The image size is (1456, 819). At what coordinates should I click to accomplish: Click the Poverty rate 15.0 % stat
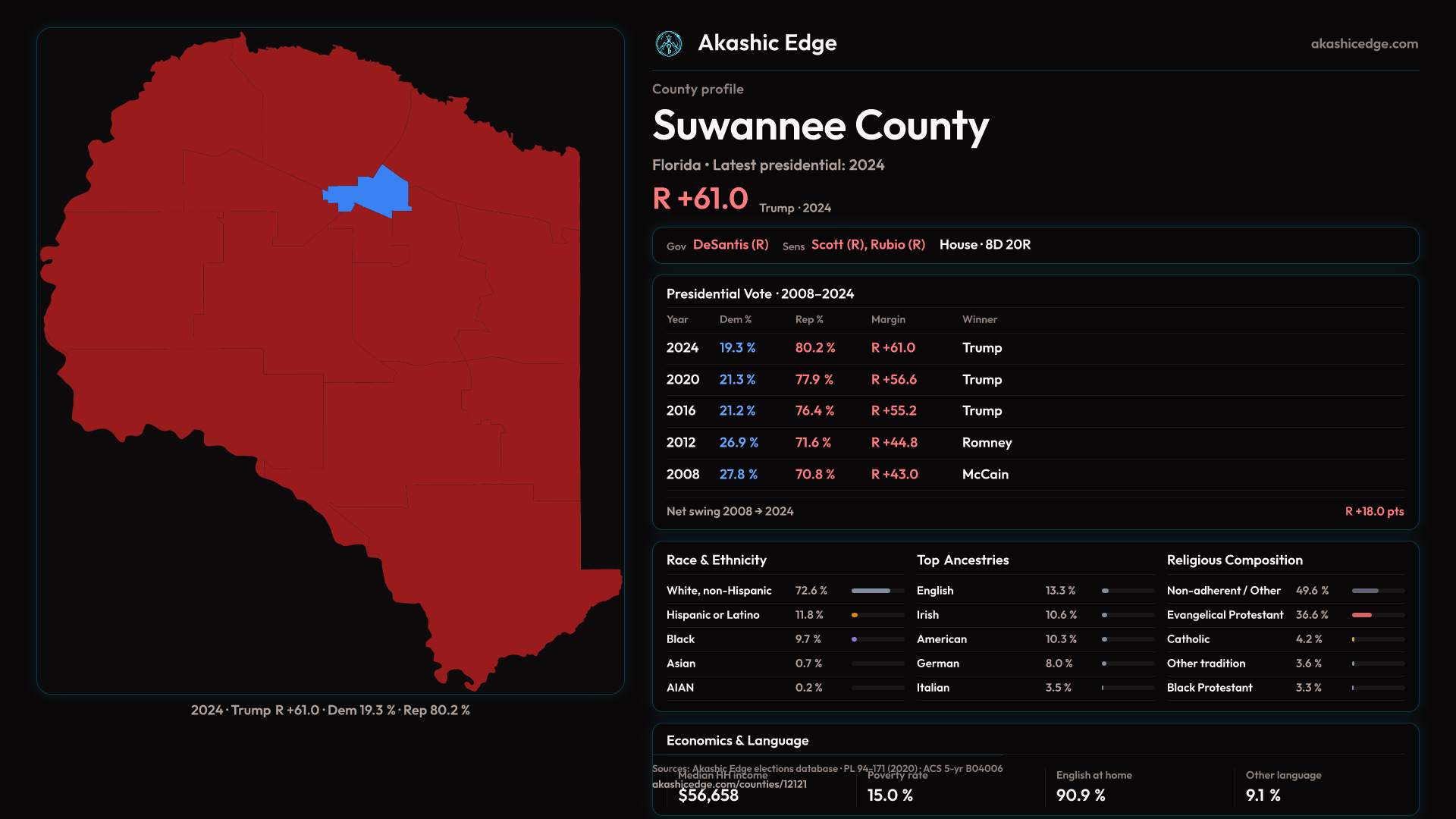[x=890, y=795]
